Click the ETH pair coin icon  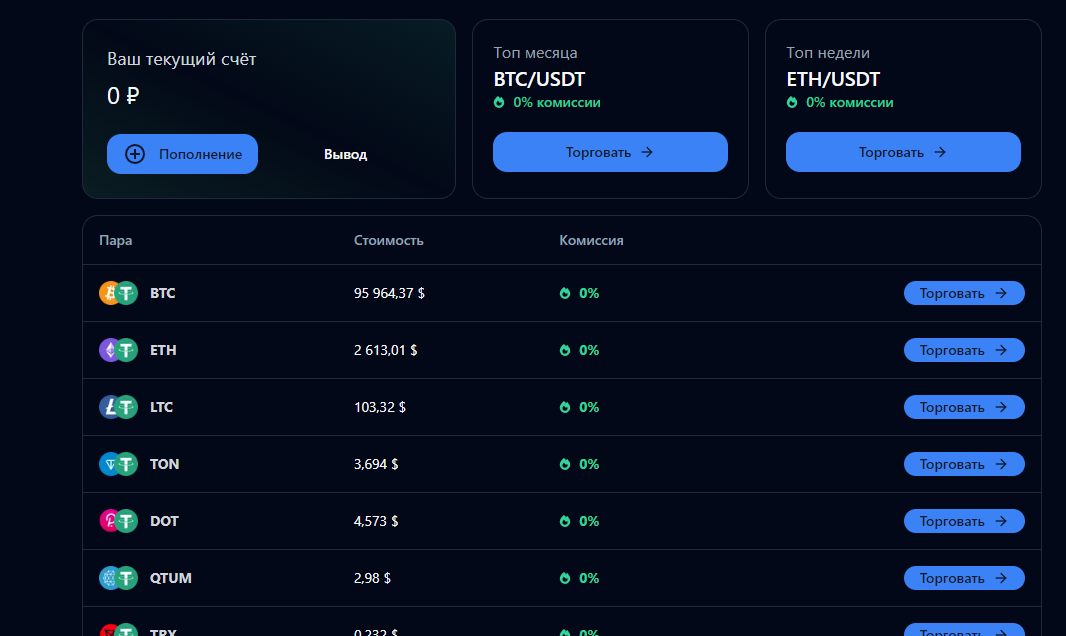coord(118,350)
